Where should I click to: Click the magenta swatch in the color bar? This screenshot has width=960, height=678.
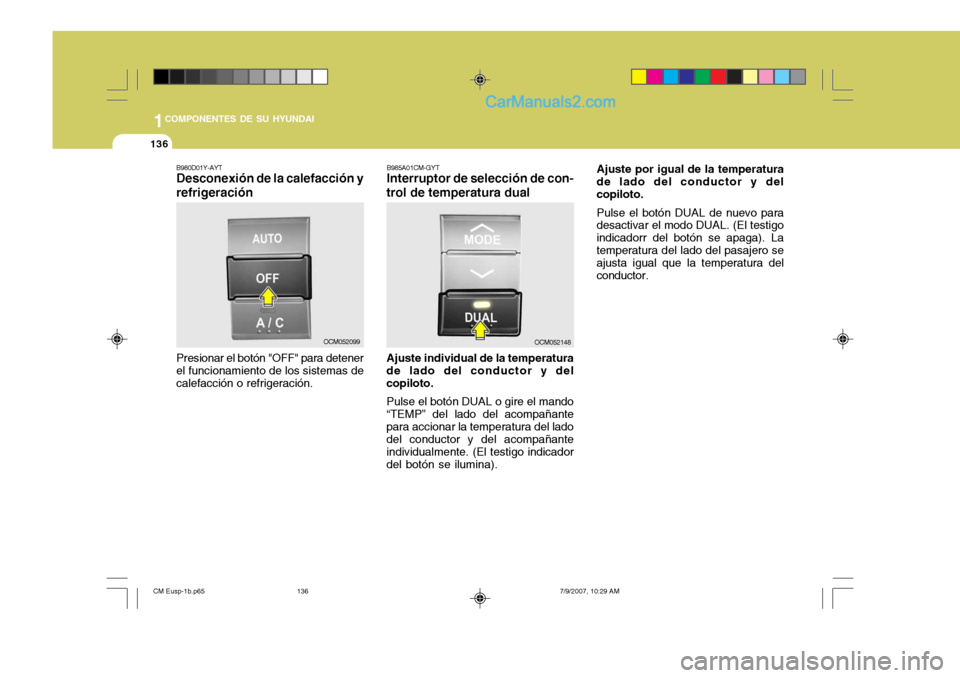tap(655, 77)
